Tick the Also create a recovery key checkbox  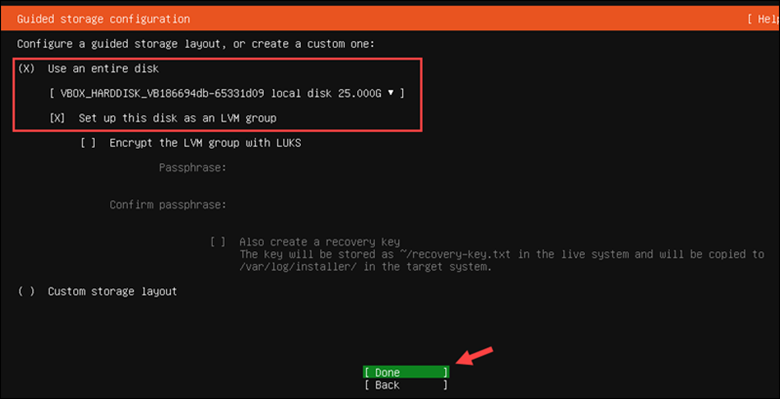[x=305, y=242]
